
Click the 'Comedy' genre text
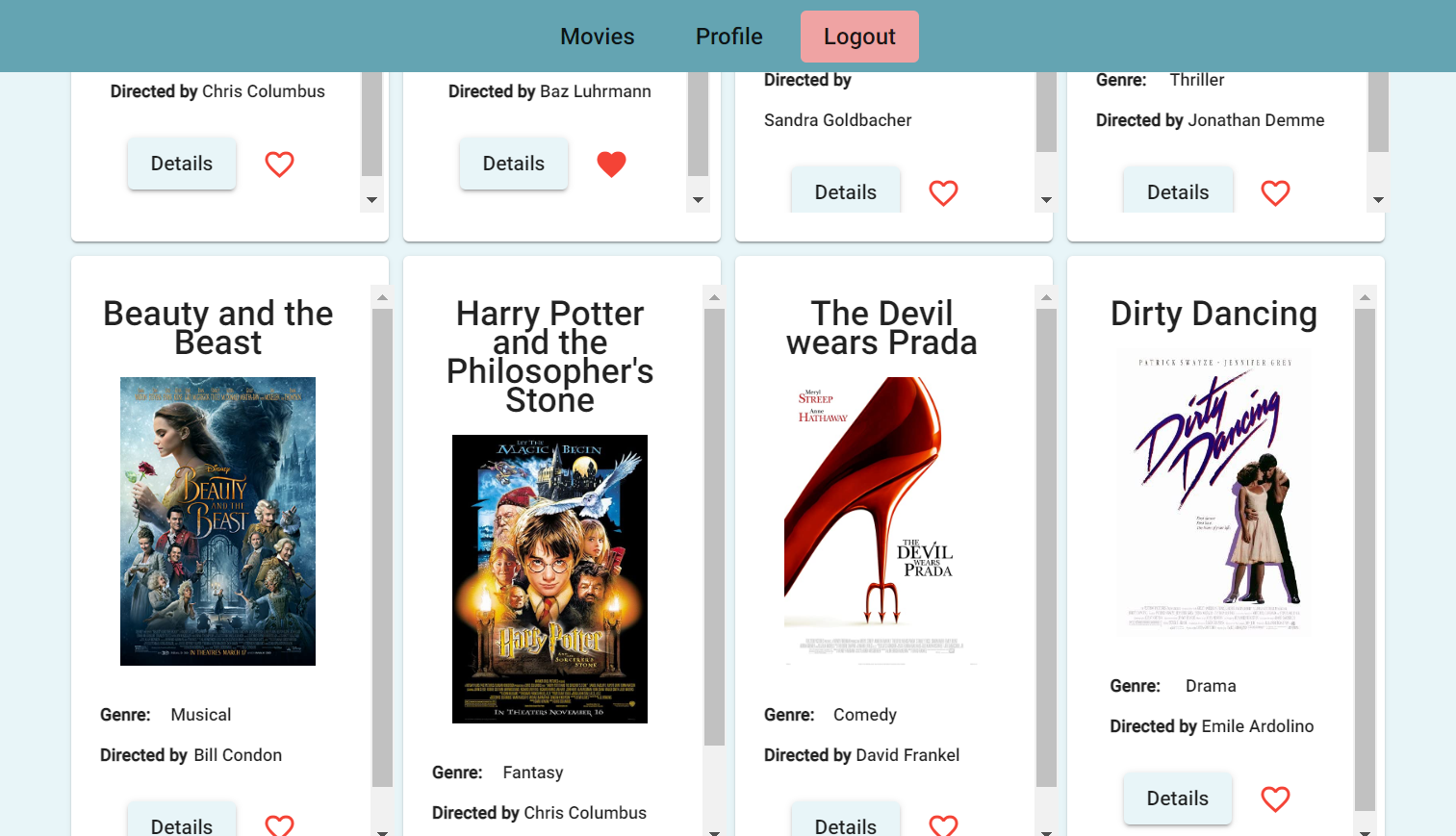(864, 715)
